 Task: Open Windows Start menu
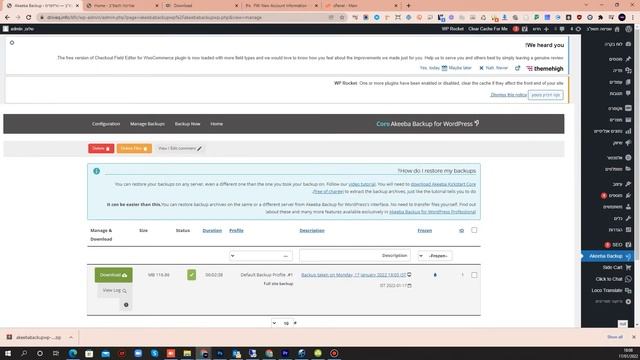click(7, 353)
